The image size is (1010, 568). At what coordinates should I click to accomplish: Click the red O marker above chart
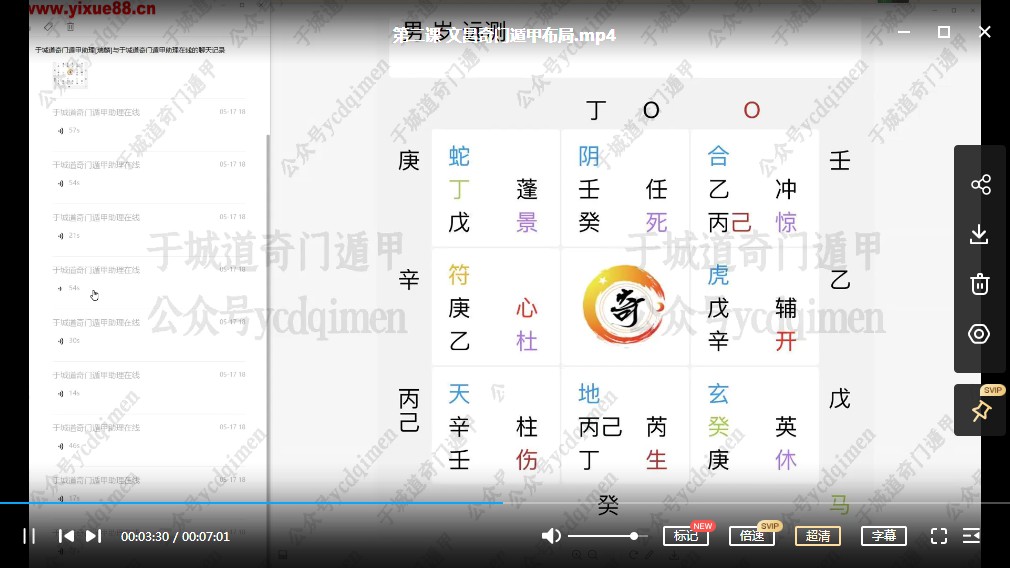tap(752, 110)
